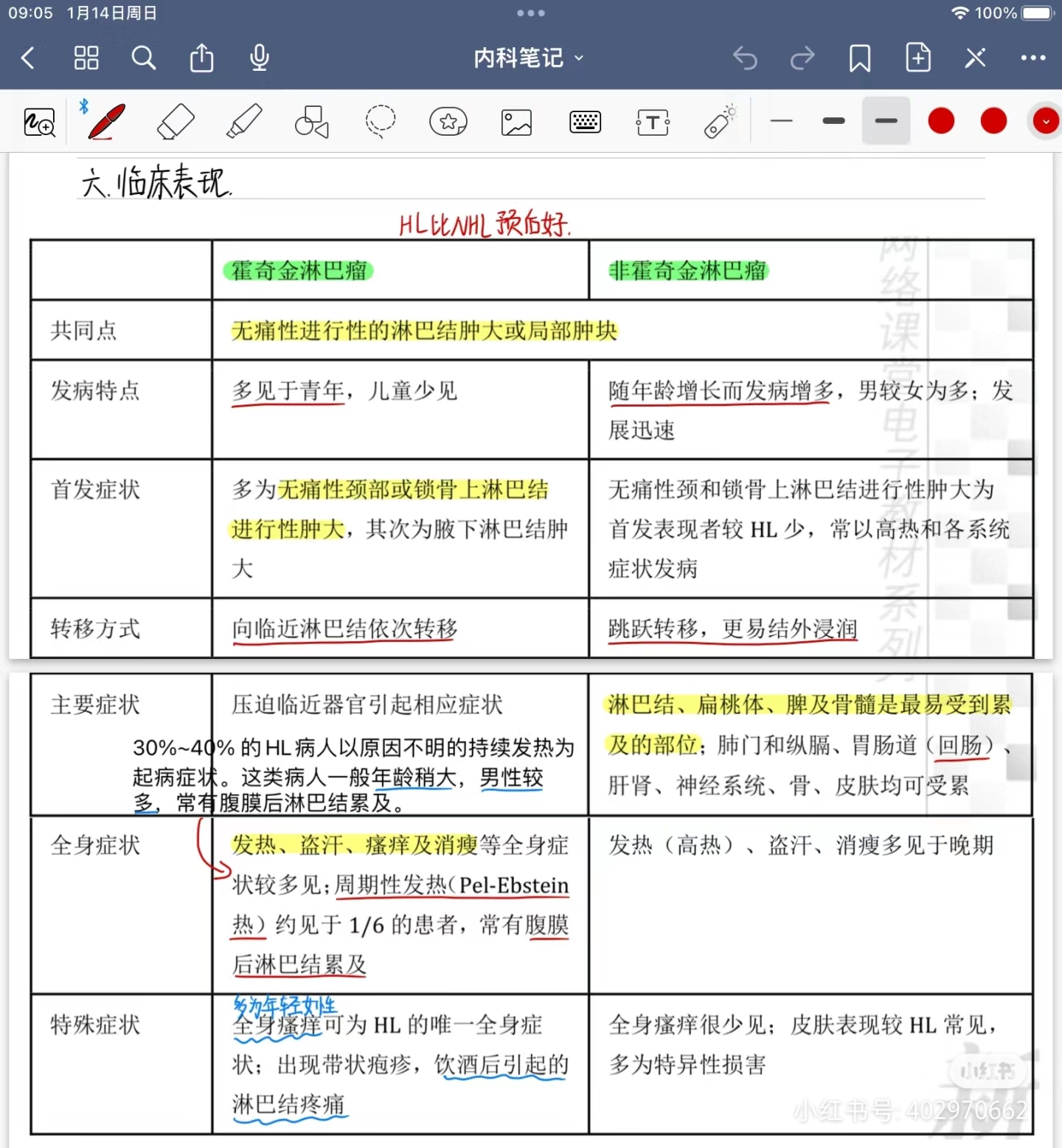This screenshot has width=1062, height=1148.
Task: Tap the back arrow to leave the note
Action: [x=28, y=58]
